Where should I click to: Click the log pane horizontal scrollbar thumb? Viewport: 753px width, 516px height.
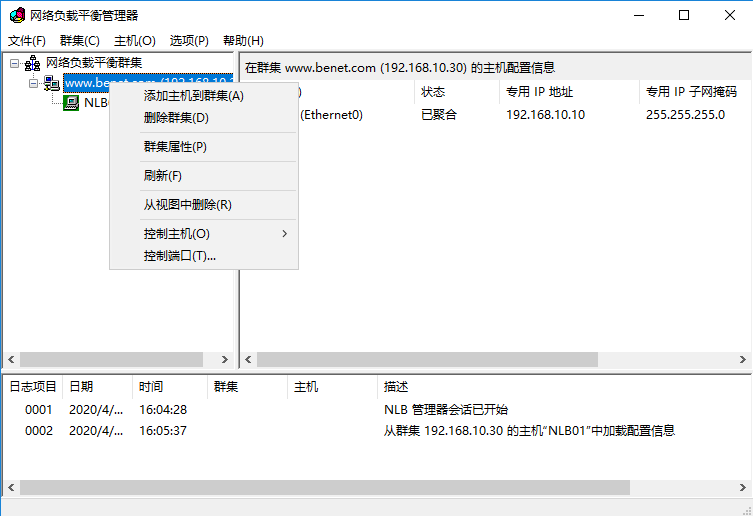pos(325,487)
